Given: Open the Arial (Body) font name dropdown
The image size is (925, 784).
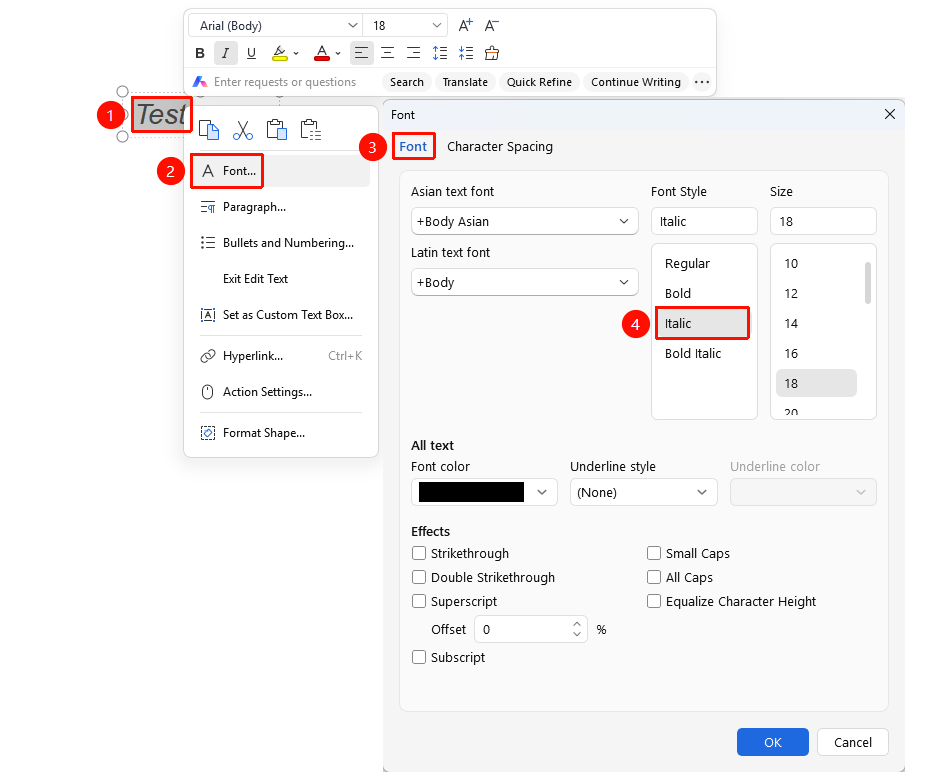Looking at the screenshot, I should [275, 25].
